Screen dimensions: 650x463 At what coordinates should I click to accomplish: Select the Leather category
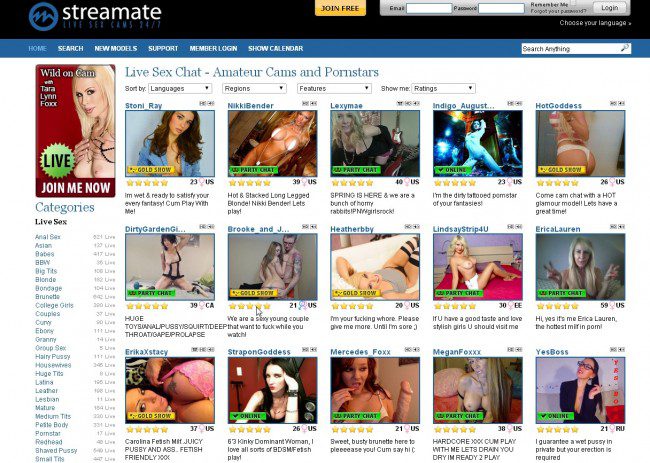point(46,391)
